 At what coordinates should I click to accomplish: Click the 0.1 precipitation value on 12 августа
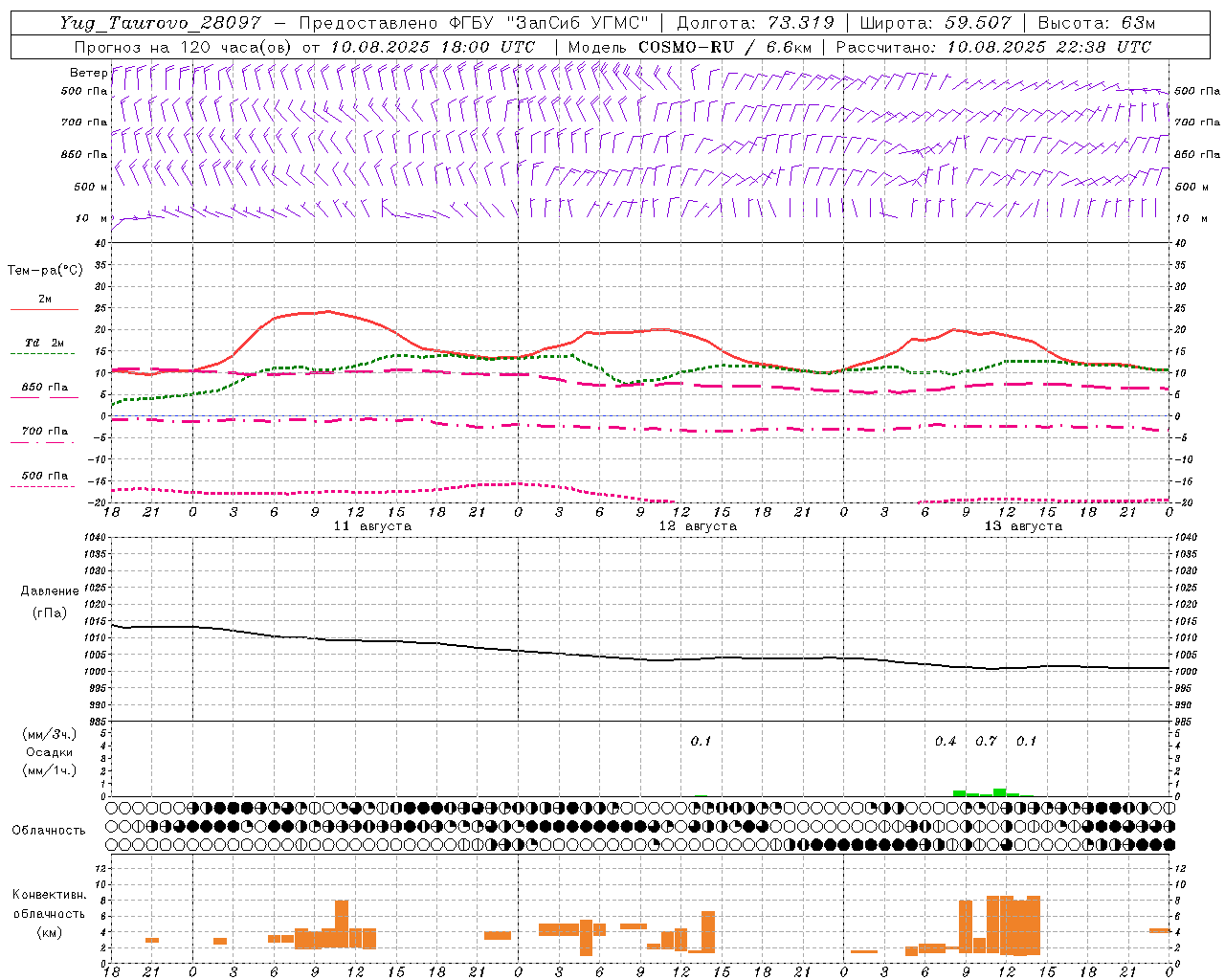701,742
